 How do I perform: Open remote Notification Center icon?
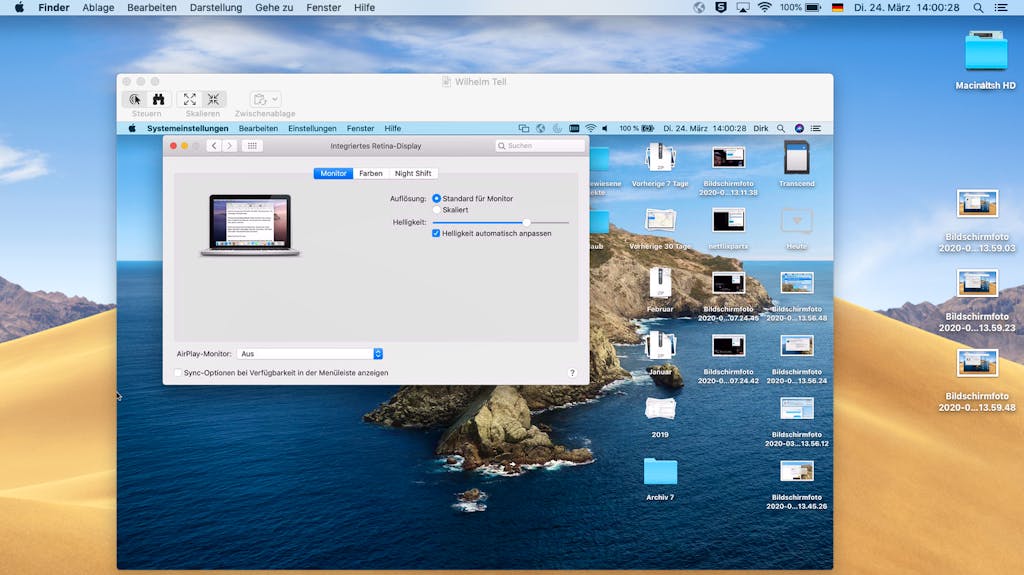[816, 129]
